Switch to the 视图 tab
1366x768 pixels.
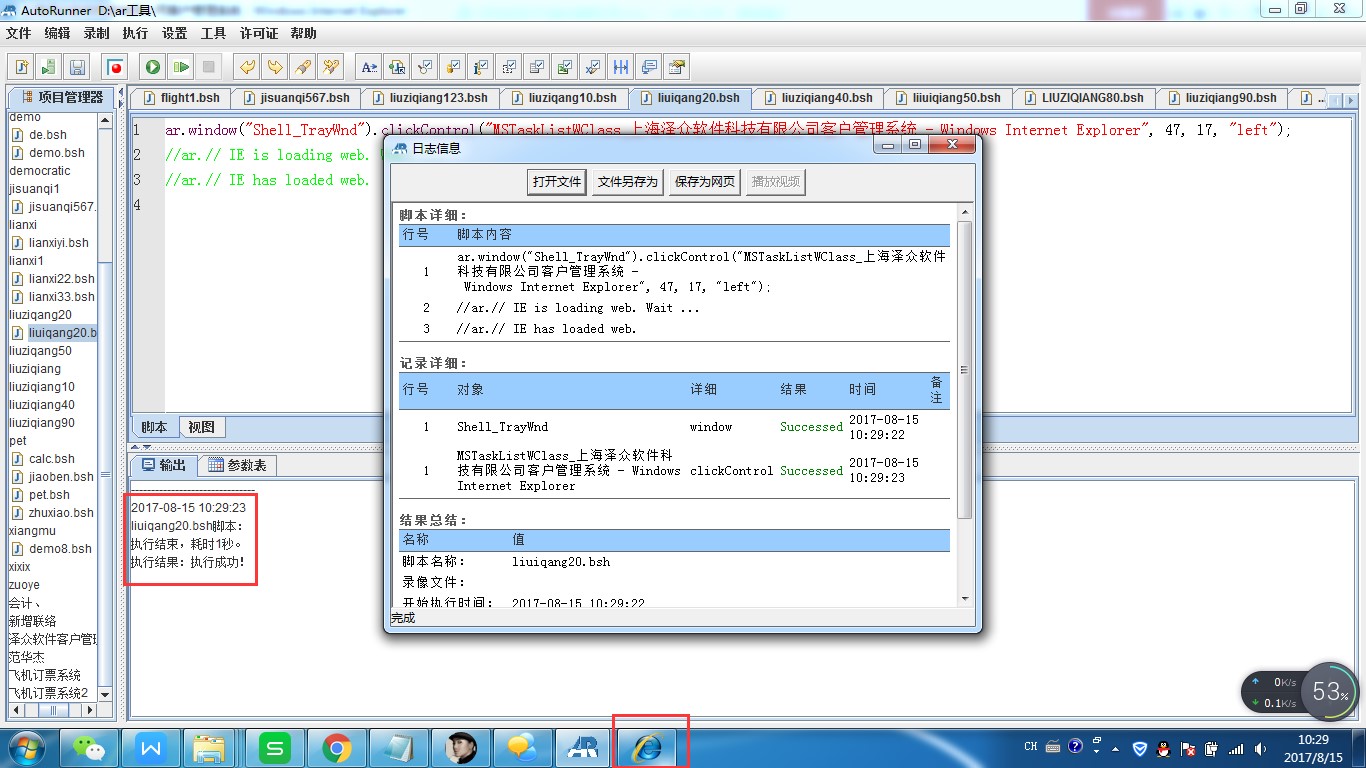(x=201, y=427)
